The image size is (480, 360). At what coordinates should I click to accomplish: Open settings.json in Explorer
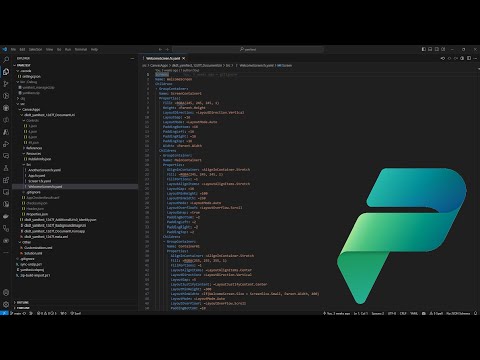point(31,76)
